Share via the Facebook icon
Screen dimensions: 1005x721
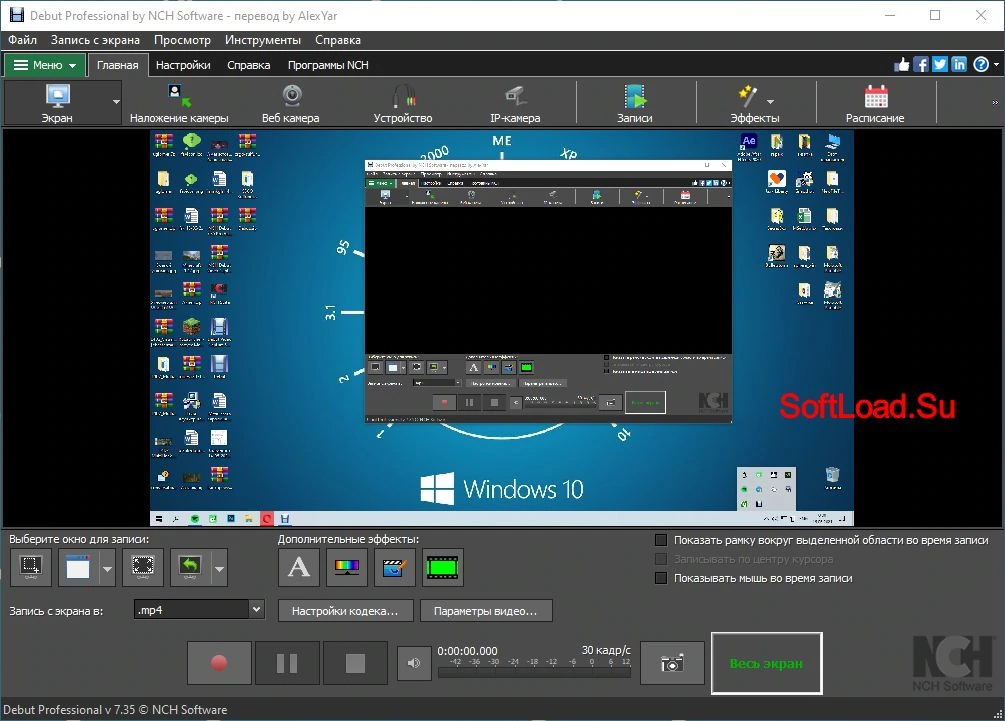coord(921,65)
